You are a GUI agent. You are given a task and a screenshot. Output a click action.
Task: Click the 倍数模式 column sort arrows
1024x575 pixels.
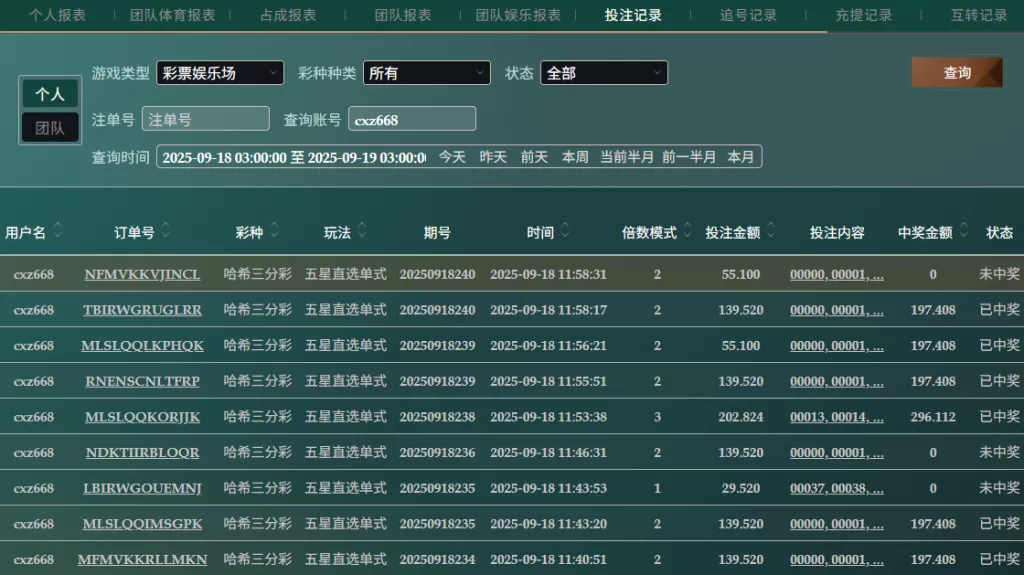pos(688,231)
